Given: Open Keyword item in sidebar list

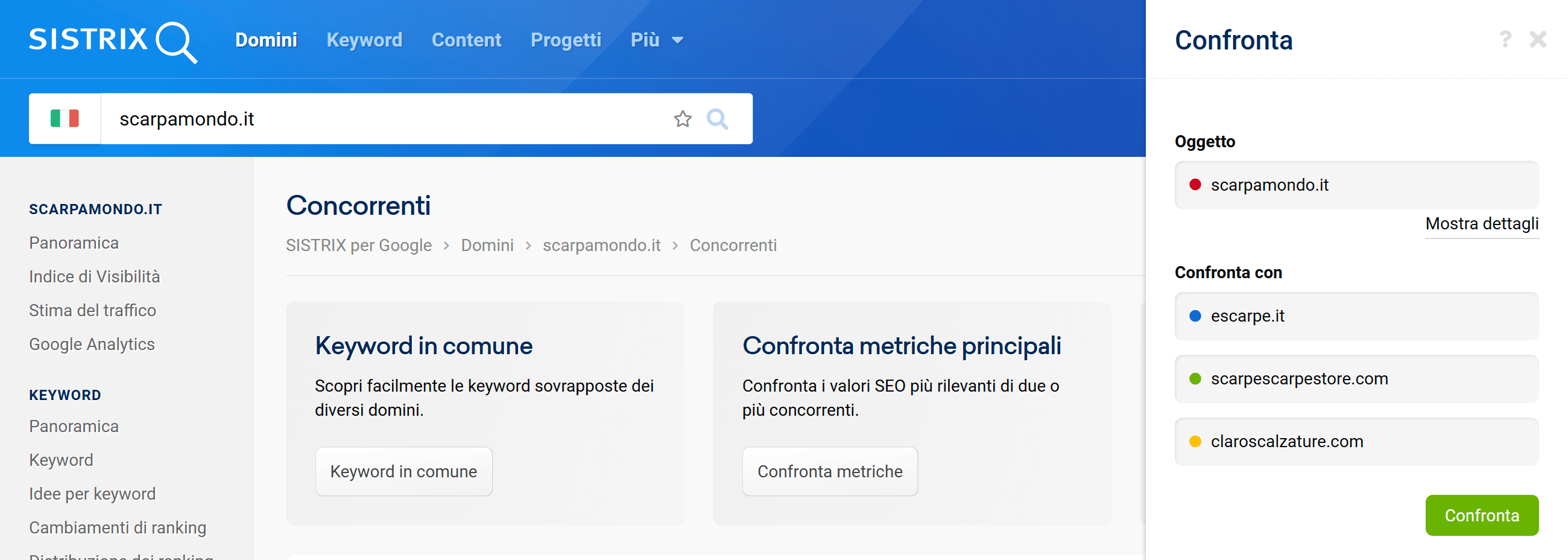Looking at the screenshot, I should pyautogui.click(x=61, y=460).
